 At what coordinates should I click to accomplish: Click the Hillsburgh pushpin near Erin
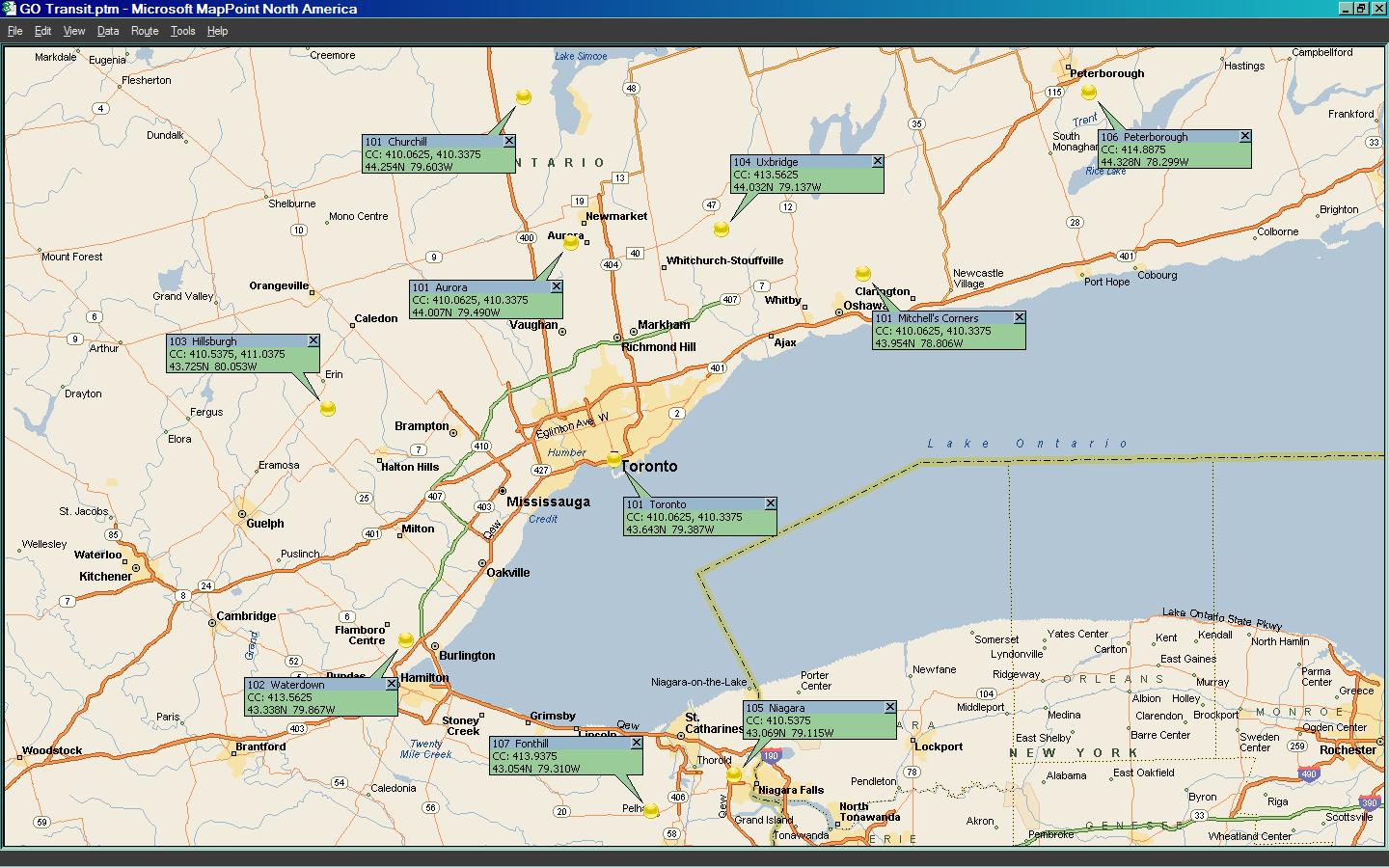pyautogui.click(x=328, y=408)
